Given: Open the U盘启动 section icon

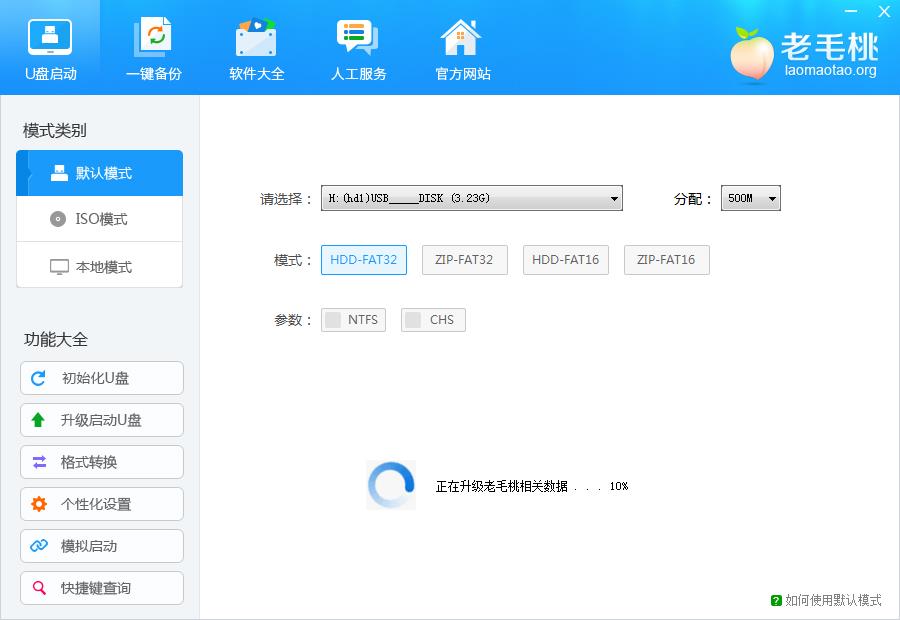Looking at the screenshot, I should point(50,35).
